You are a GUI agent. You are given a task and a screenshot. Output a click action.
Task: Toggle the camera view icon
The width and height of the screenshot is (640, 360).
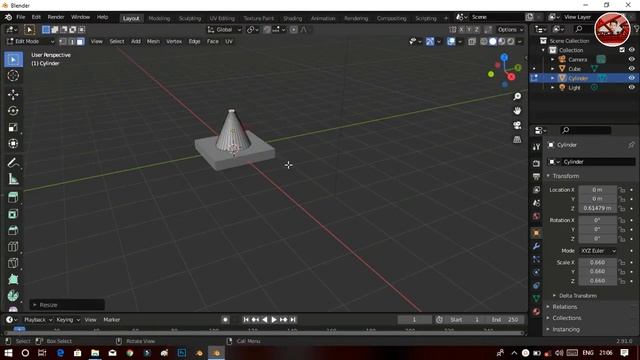point(517,125)
